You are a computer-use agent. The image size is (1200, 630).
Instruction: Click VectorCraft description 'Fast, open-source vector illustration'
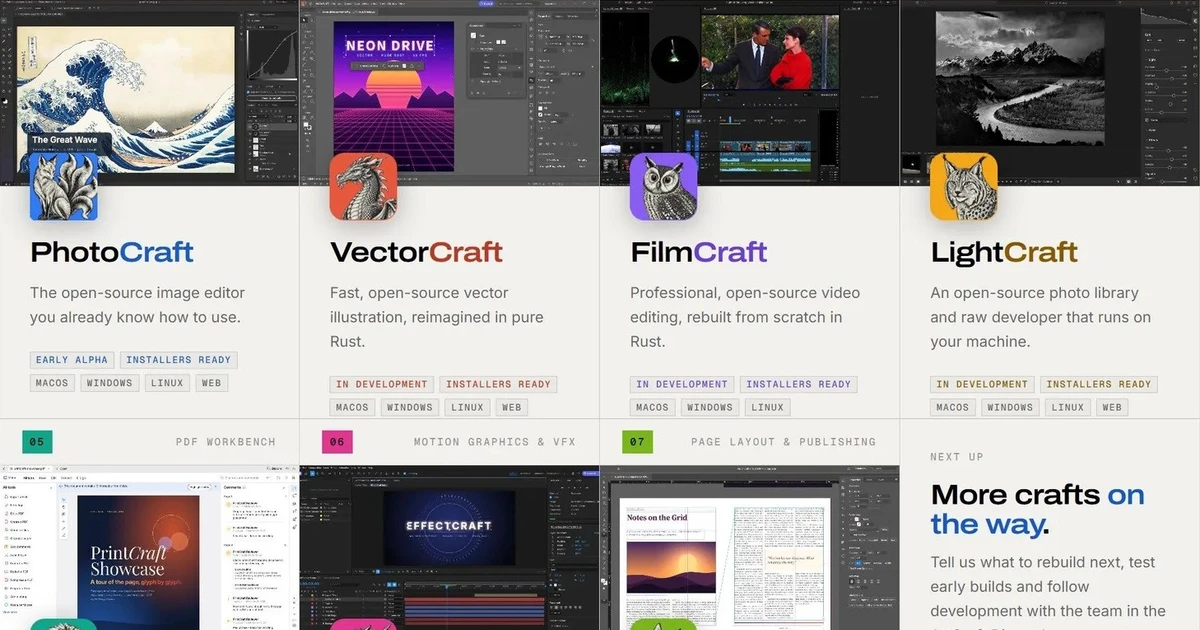[439, 317]
